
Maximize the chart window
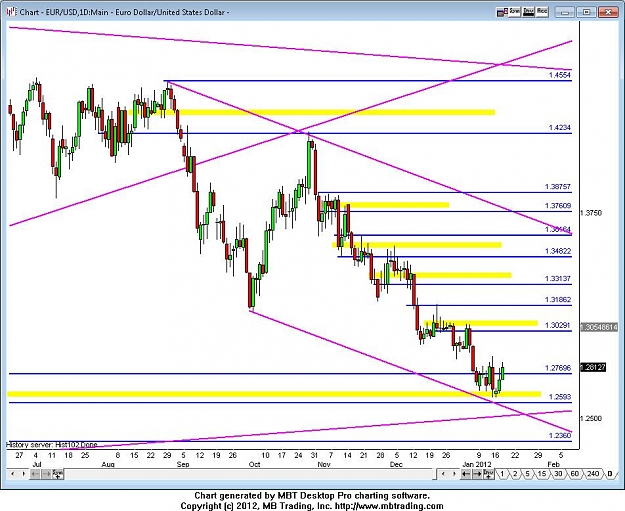pos(586,12)
